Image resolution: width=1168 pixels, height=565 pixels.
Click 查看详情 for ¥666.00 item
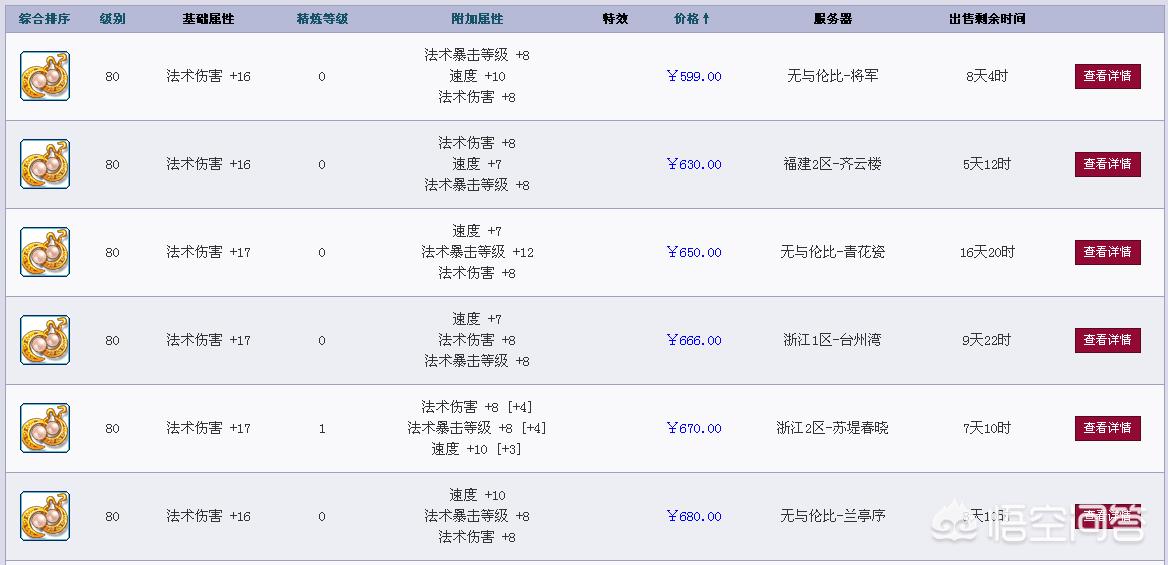[x=1108, y=340]
